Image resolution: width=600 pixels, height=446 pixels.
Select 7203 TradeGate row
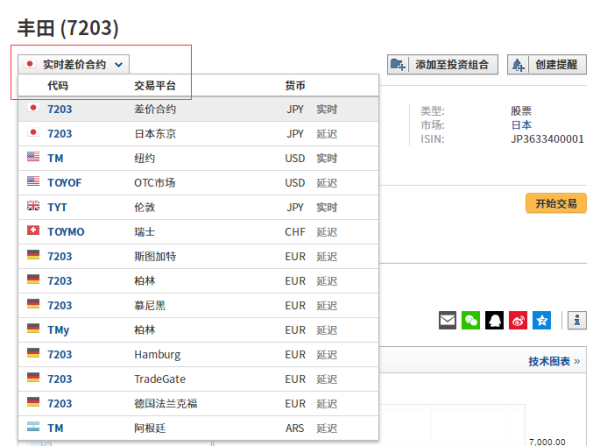[198, 379]
